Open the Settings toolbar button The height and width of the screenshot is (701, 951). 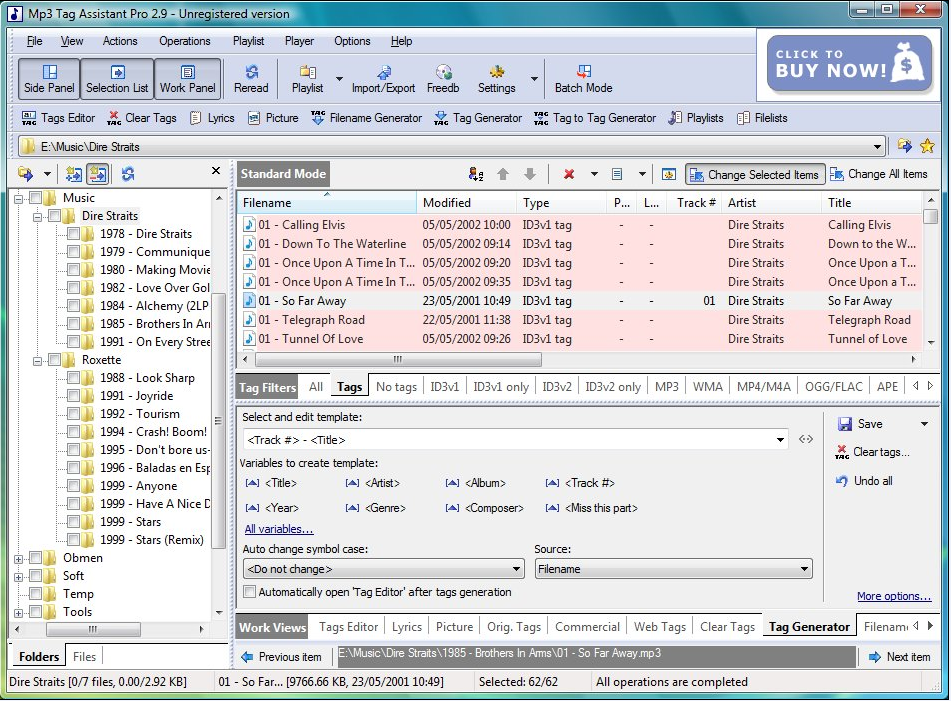click(x=497, y=79)
